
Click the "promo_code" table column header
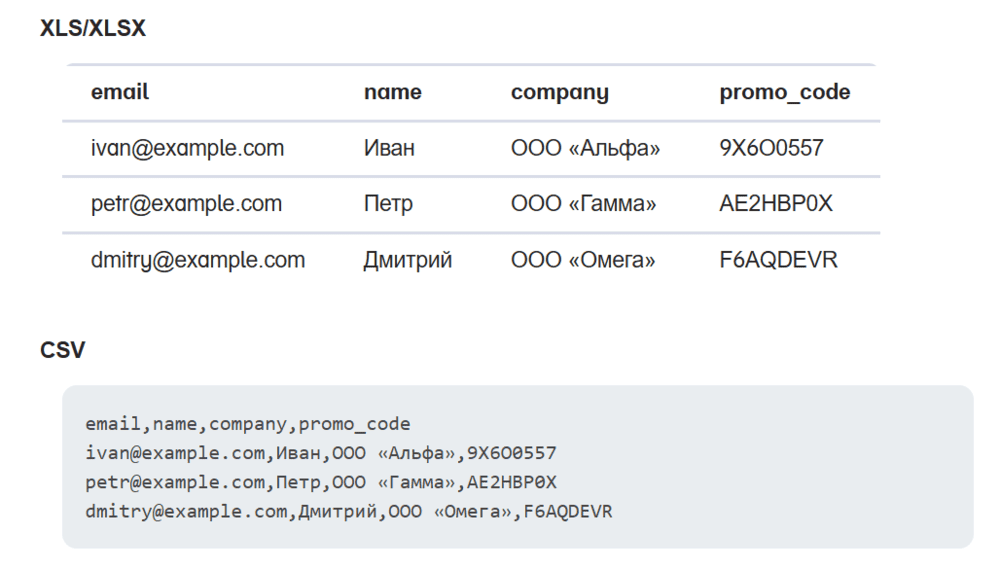pos(785,93)
